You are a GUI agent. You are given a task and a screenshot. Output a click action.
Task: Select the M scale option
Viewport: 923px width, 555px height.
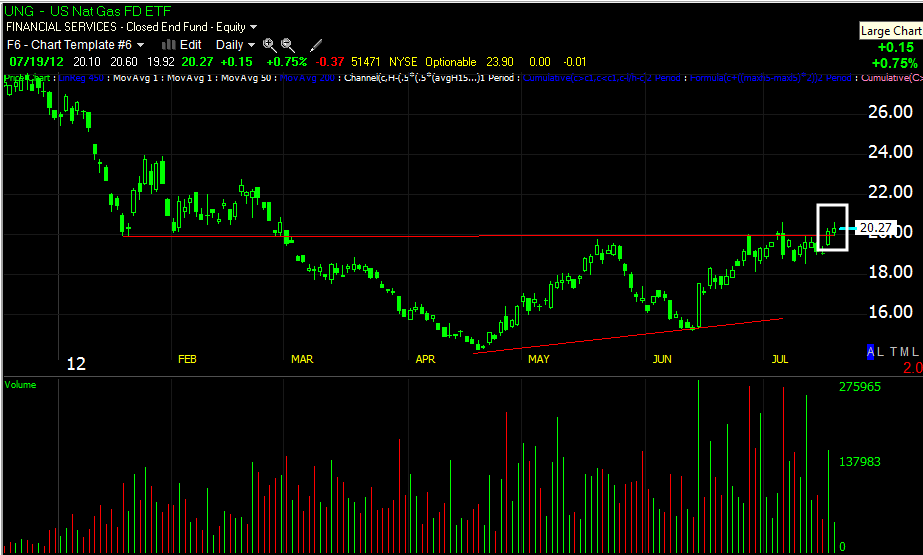point(904,351)
